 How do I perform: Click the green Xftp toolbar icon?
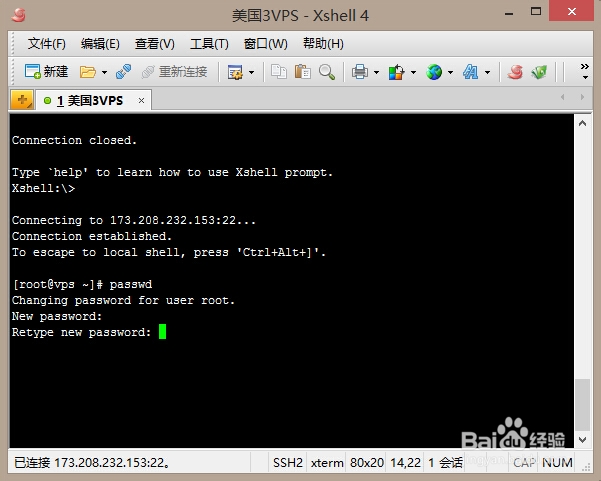539,72
